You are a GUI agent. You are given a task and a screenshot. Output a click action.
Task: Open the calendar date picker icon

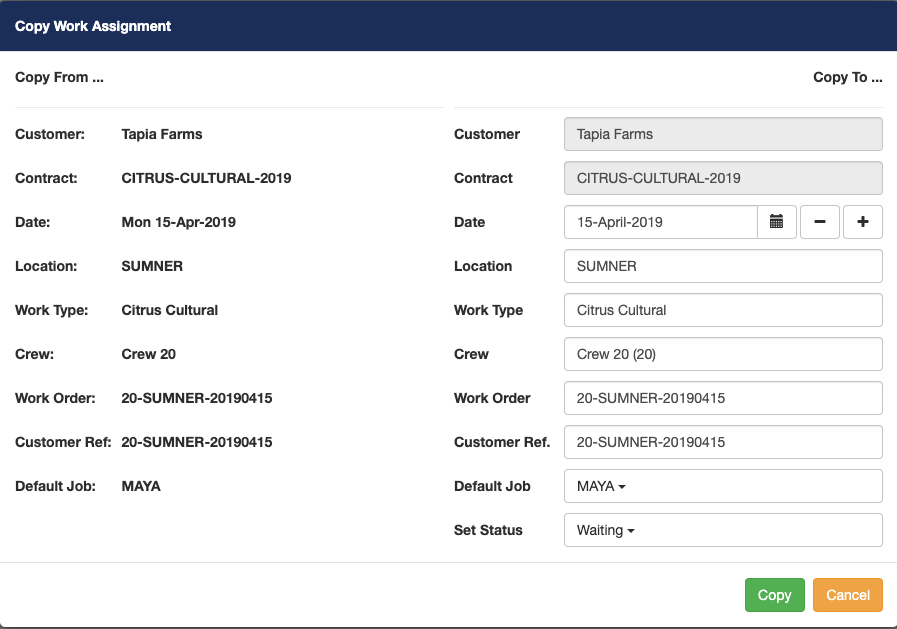776,222
